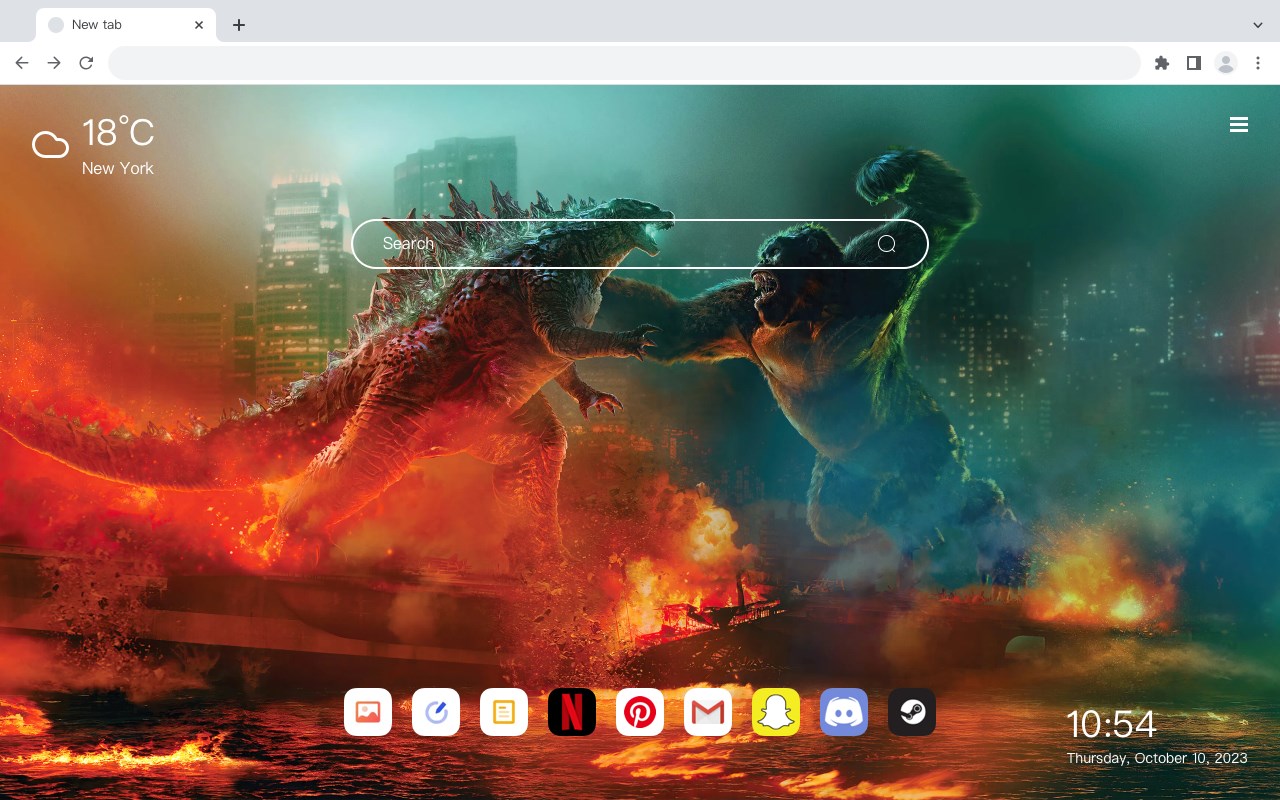Toggle the browser side panel

(1193, 63)
